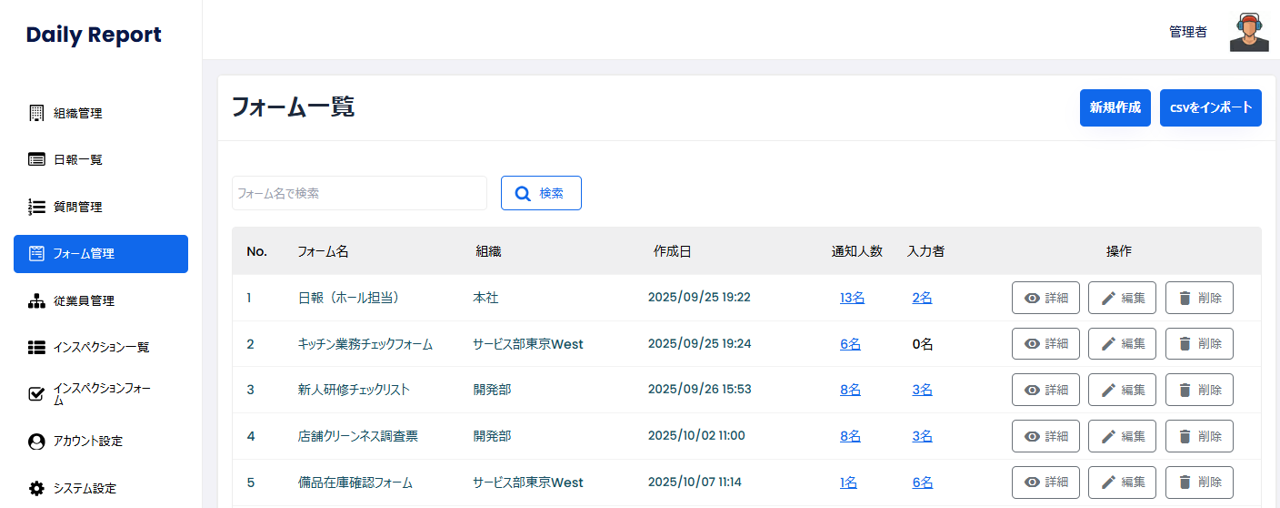Click the 検索 button with magnifier

541,193
